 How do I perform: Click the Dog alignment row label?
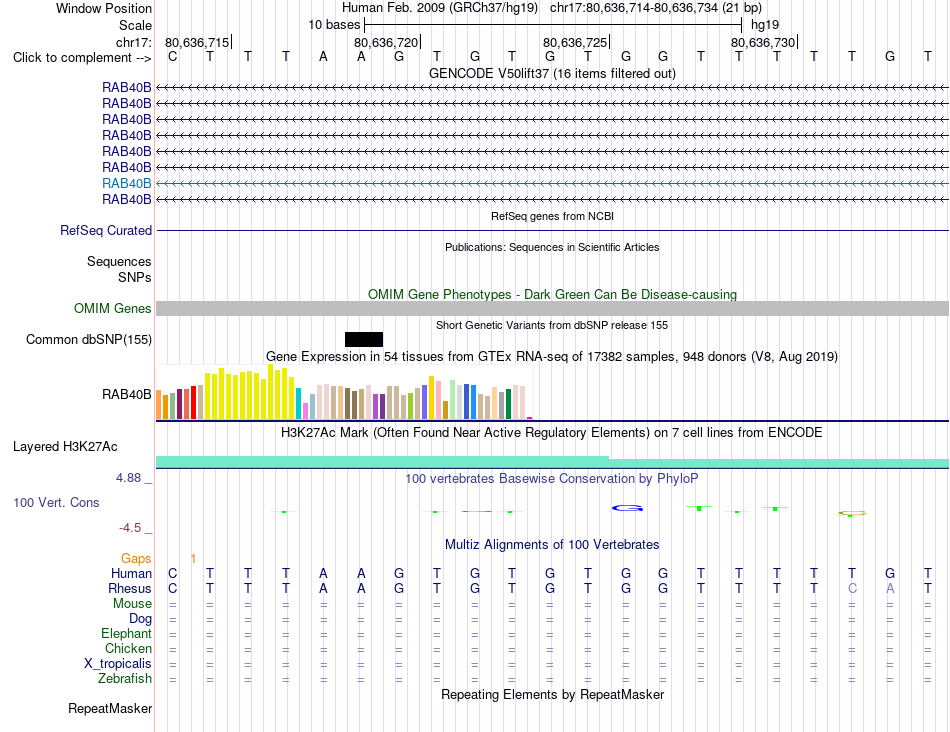(x=141, y=618)
